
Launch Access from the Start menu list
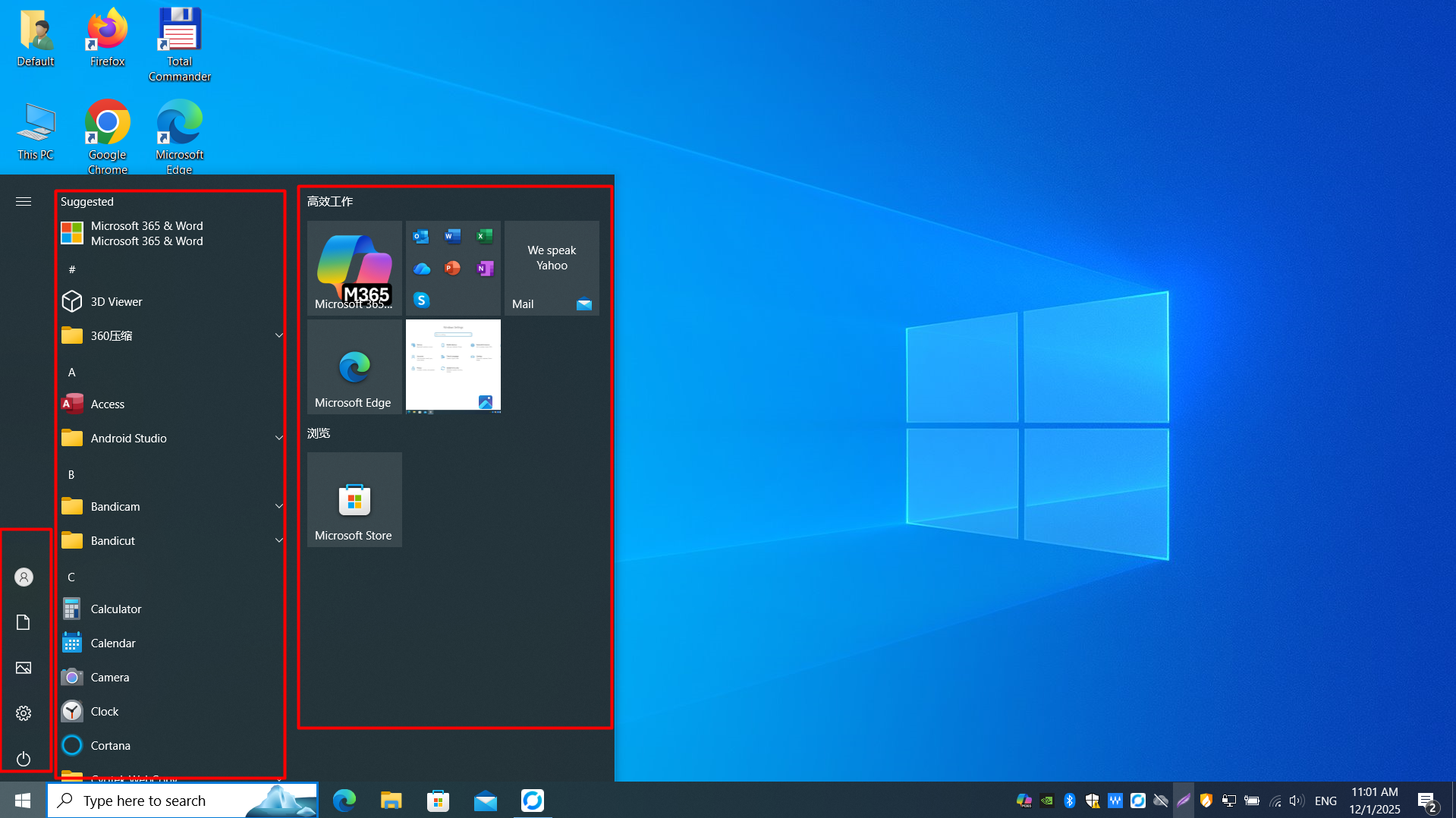(x=171, y=404)
